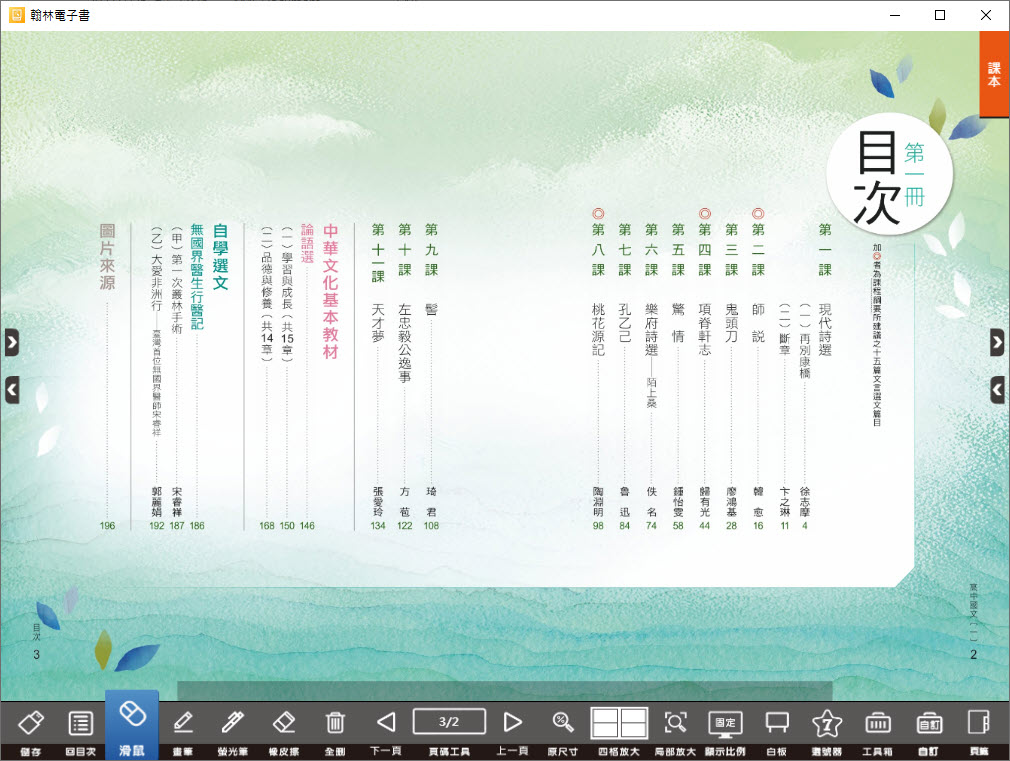Viewport: 1010px width, 761px height.
Task: Expand the 工具箱 toolbox
Action: click(x=878, y=723)
